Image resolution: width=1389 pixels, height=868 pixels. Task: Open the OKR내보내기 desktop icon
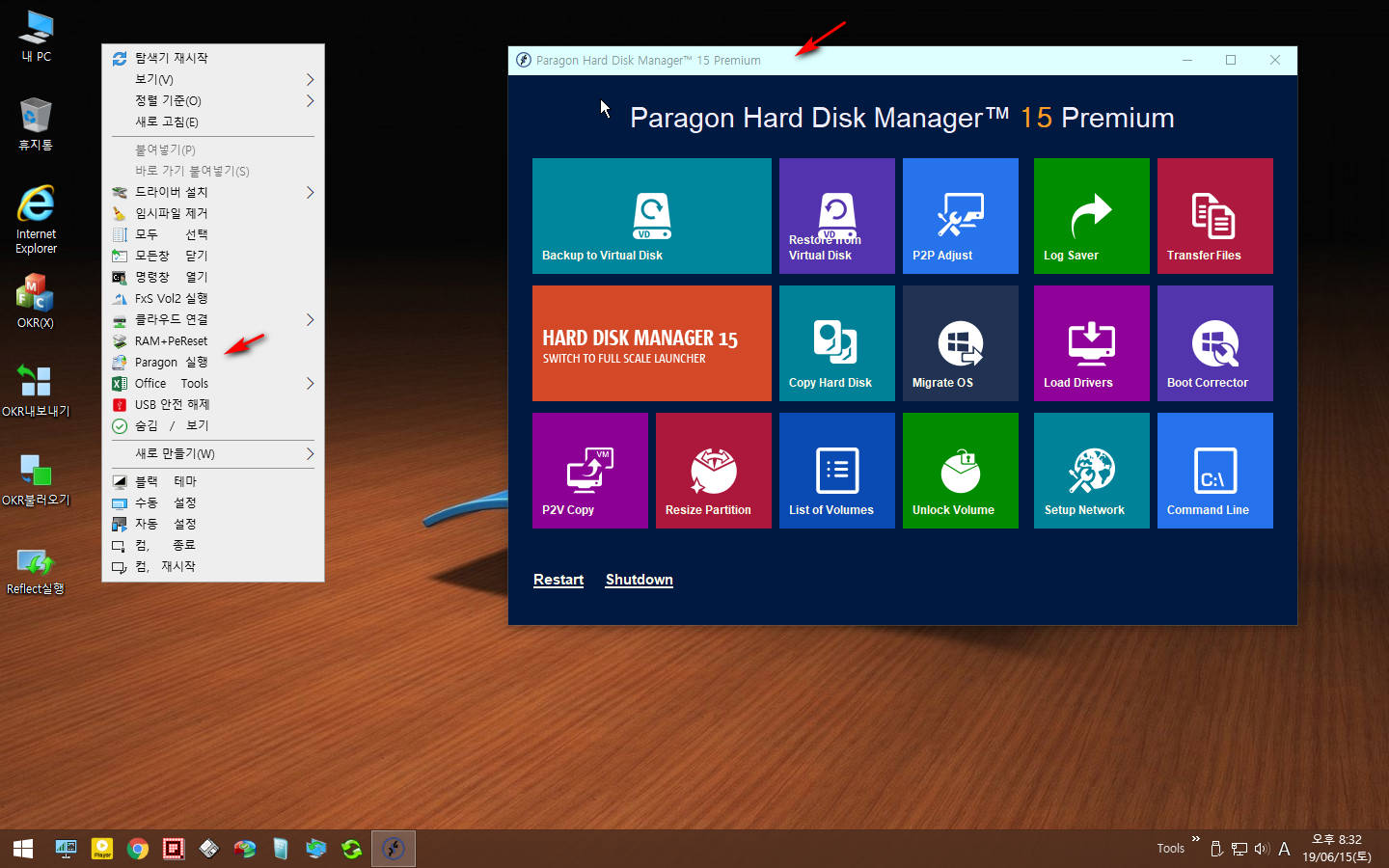coord(36,390)
